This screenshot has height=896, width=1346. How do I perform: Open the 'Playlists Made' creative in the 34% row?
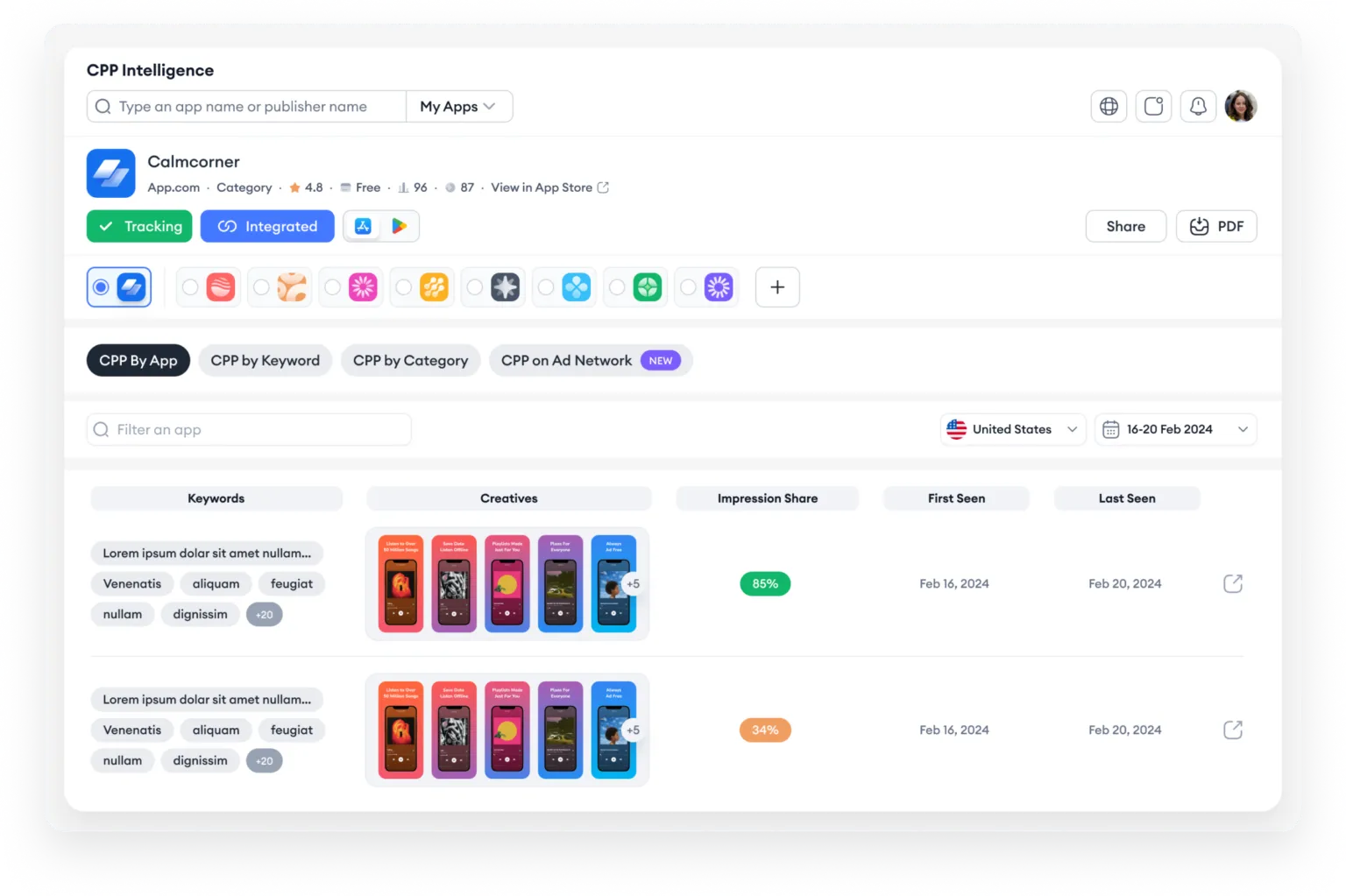507,730
